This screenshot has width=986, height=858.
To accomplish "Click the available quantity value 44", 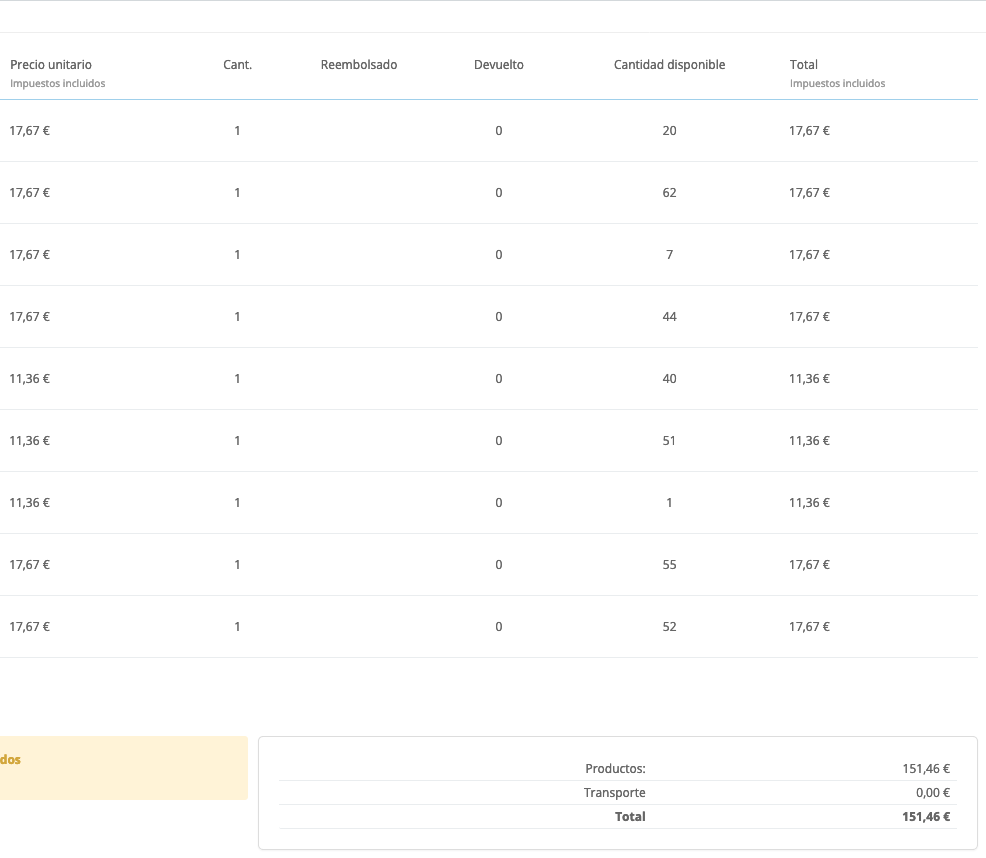I will click(669, 317).
